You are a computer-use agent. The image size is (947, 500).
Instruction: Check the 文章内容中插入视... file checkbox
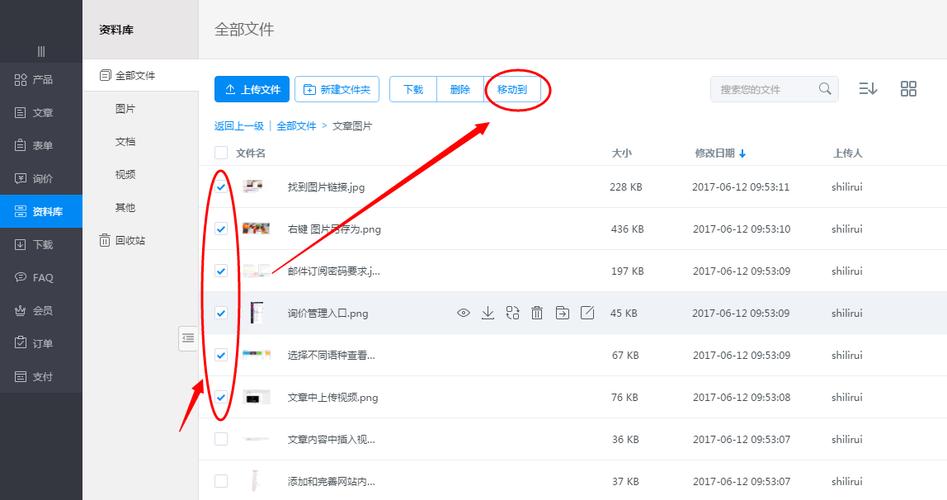coord(221,439)
